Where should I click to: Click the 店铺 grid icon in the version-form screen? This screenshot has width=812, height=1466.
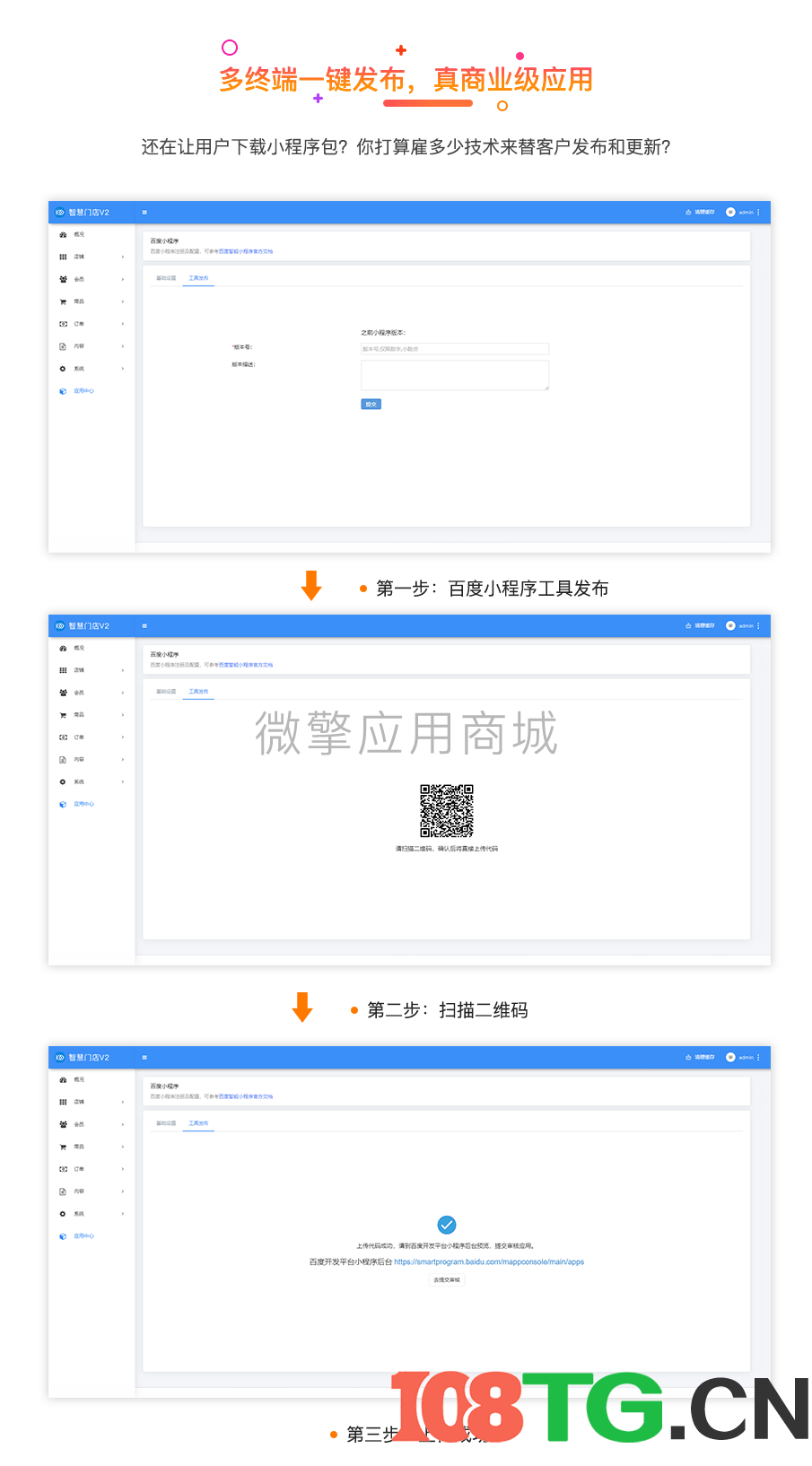[63, 257]
